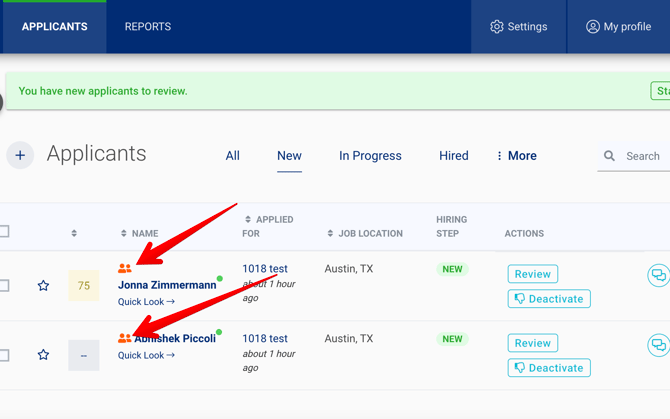Open Quick Look for Jonna Zimmermann
The image size is (670, 419).
point(146,301)
